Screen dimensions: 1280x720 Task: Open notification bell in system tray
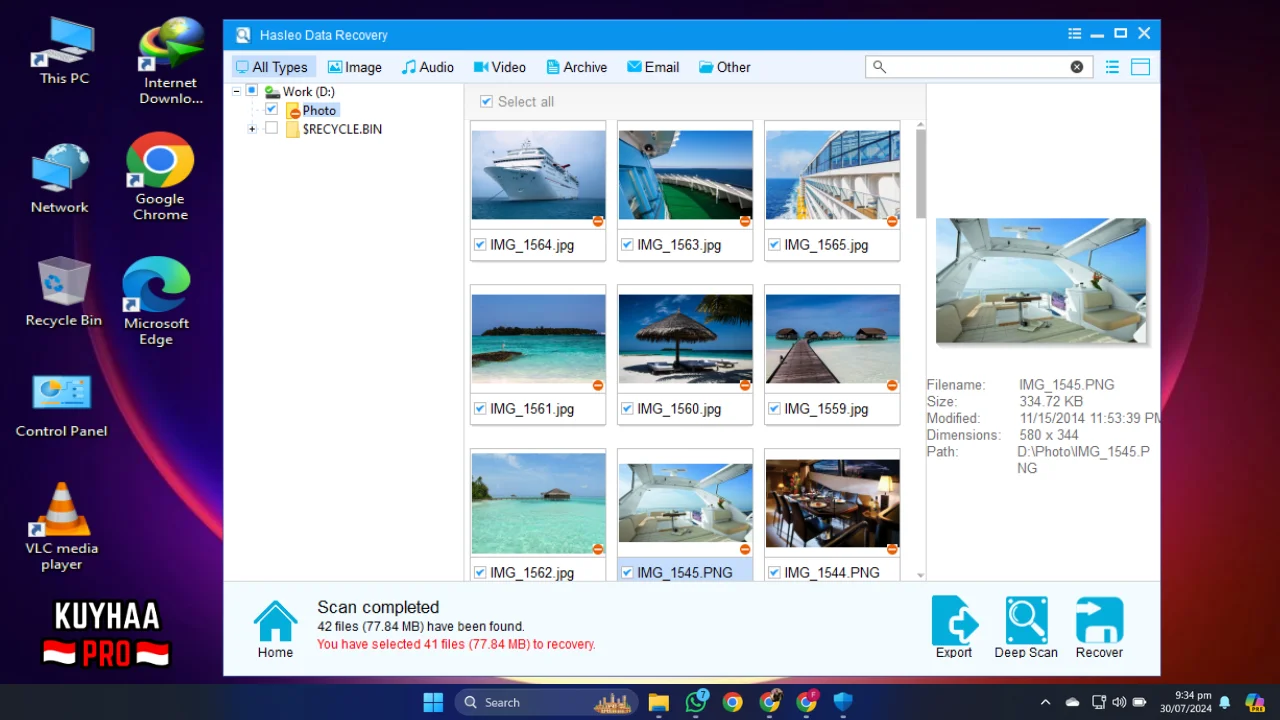(1225, 702)
